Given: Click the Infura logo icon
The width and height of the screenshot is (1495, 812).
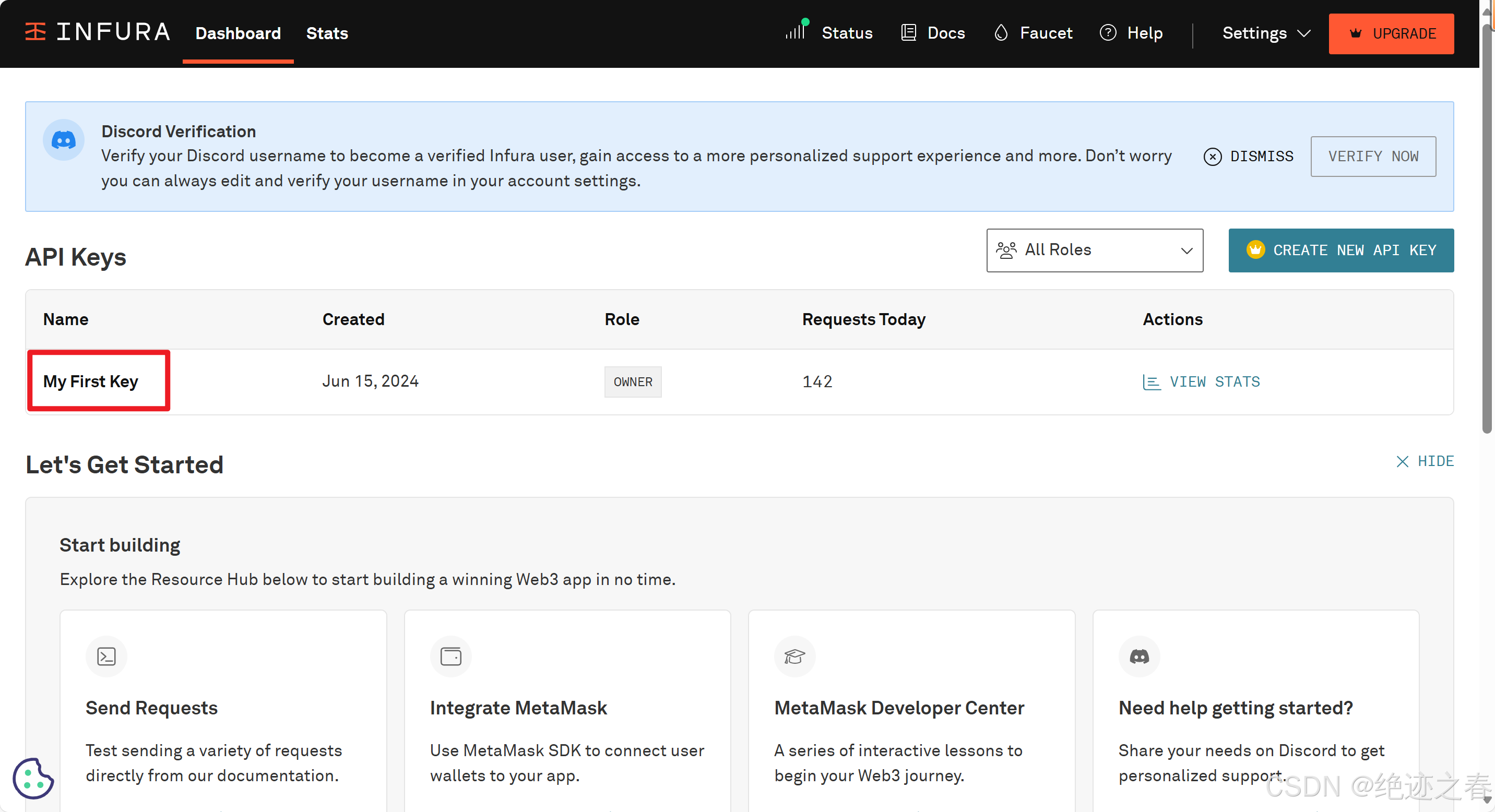Looking at the screenshot, I should click(x=35, y=32).
